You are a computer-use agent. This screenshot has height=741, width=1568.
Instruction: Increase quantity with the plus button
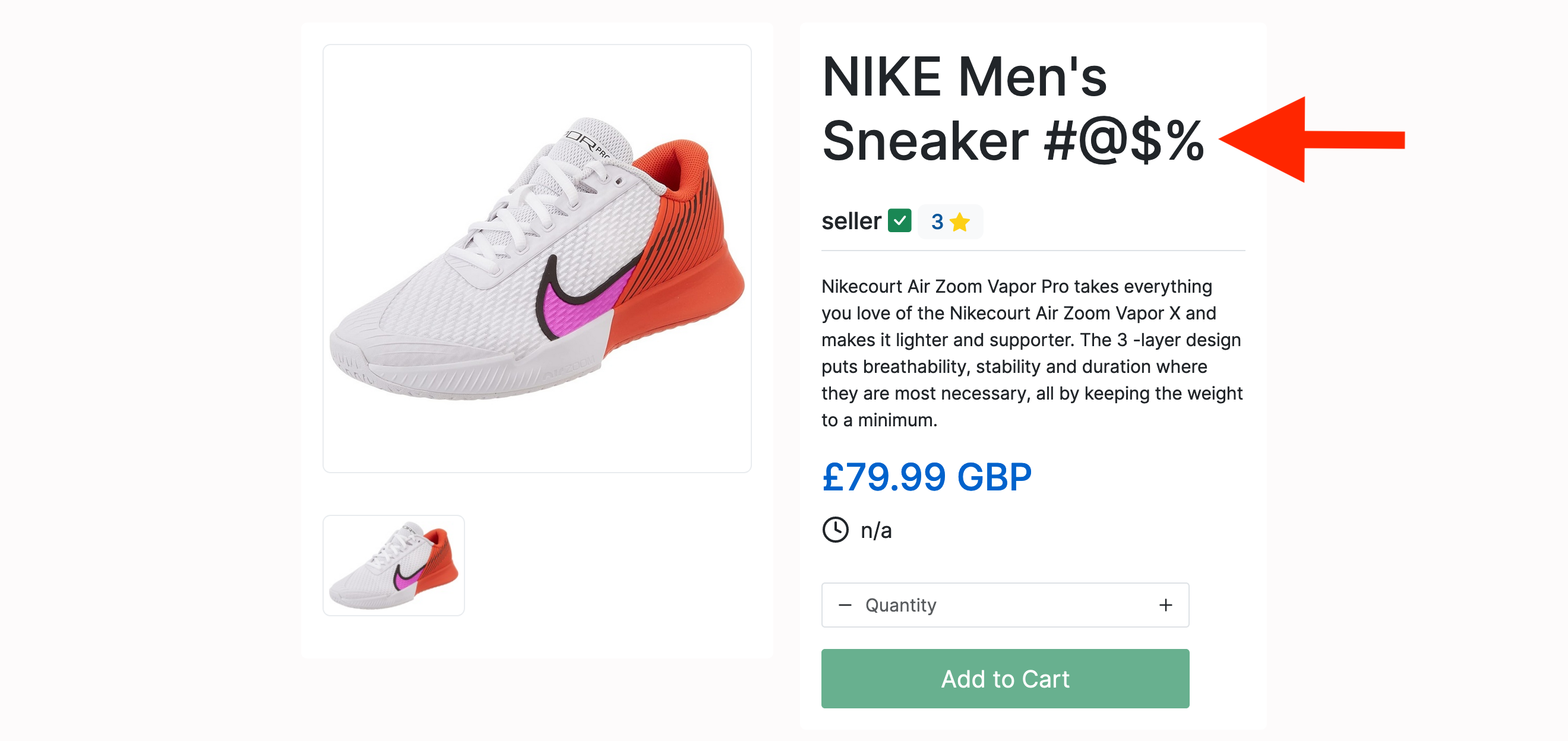tap(1165, 604)
